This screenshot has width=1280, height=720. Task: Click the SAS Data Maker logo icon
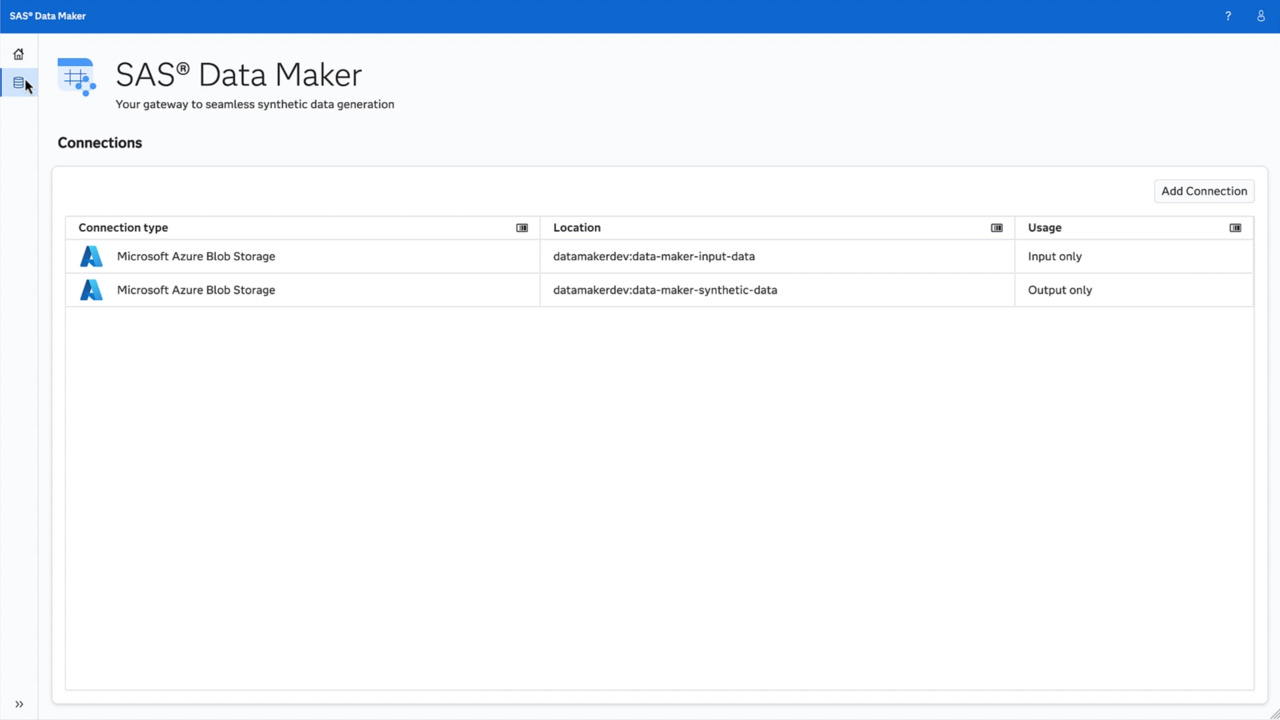pos(77,77)
